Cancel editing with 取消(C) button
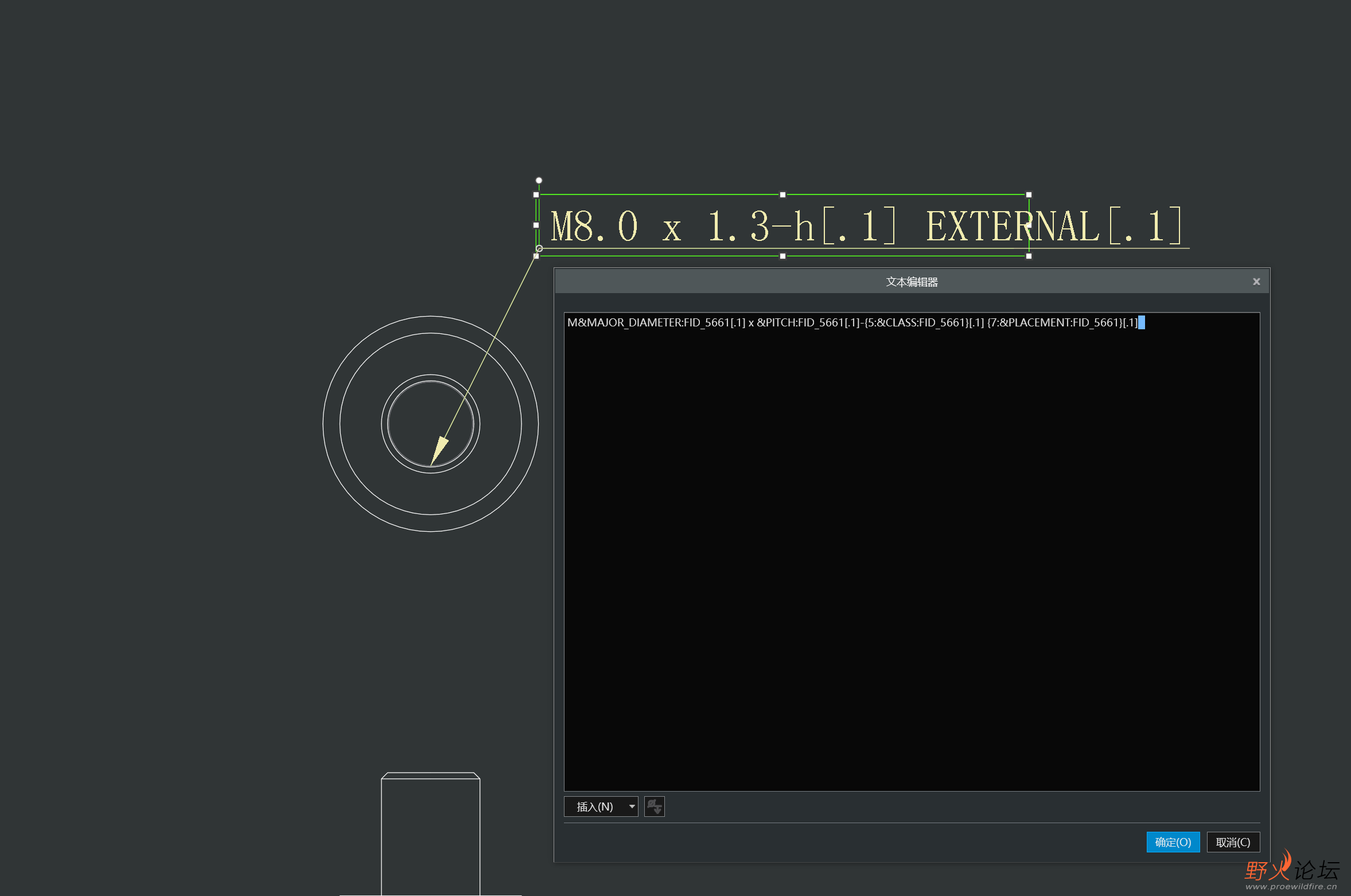This screenshot has height=896, width=1351. coord(1233,842)
